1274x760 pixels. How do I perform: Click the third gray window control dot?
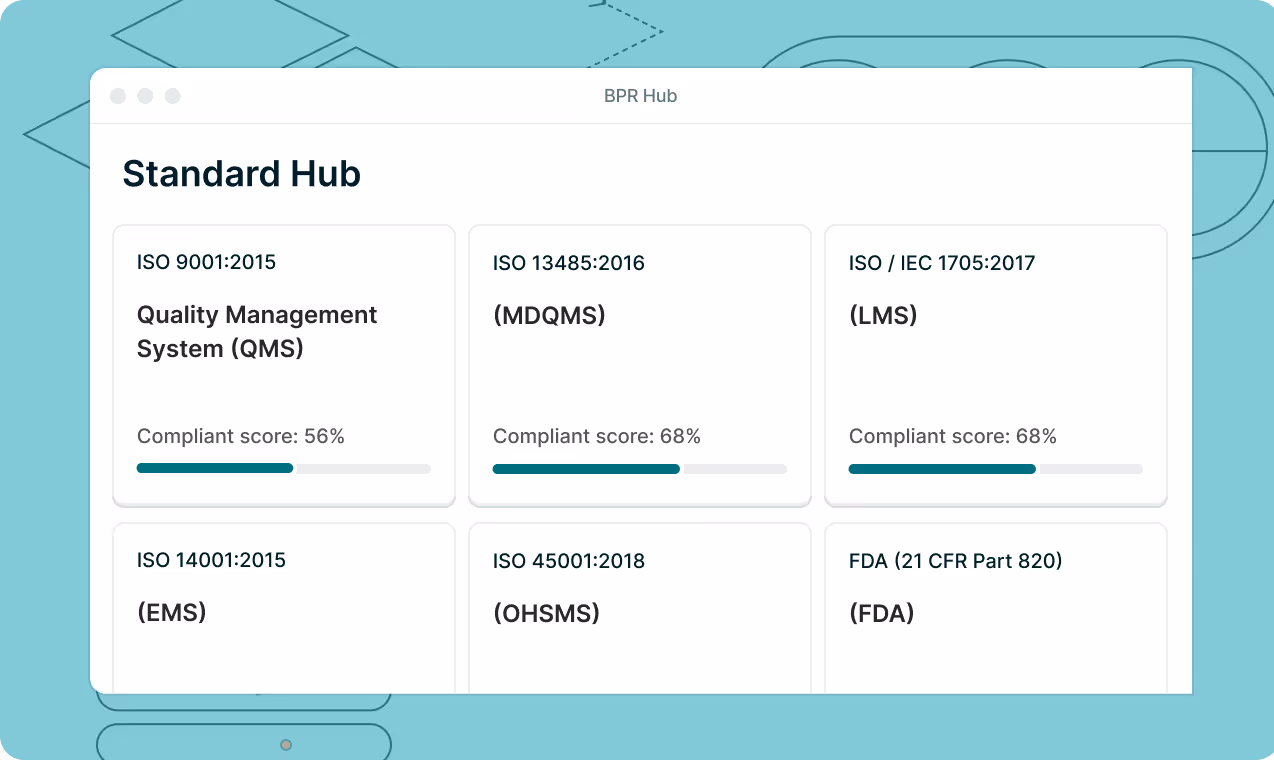(x=172, y=96)
